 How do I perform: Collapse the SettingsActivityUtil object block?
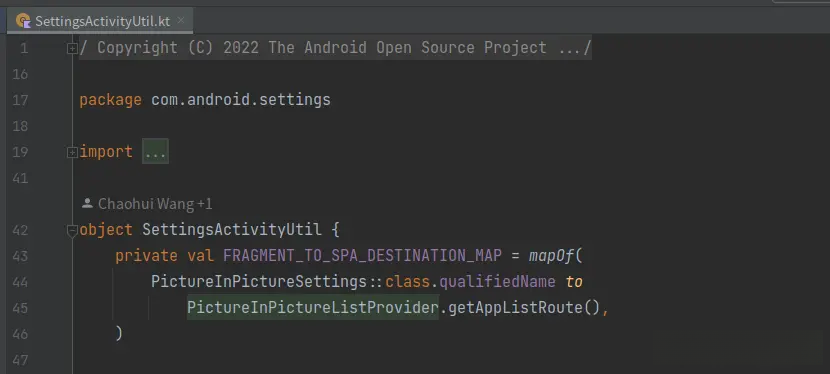coord(72,230)
